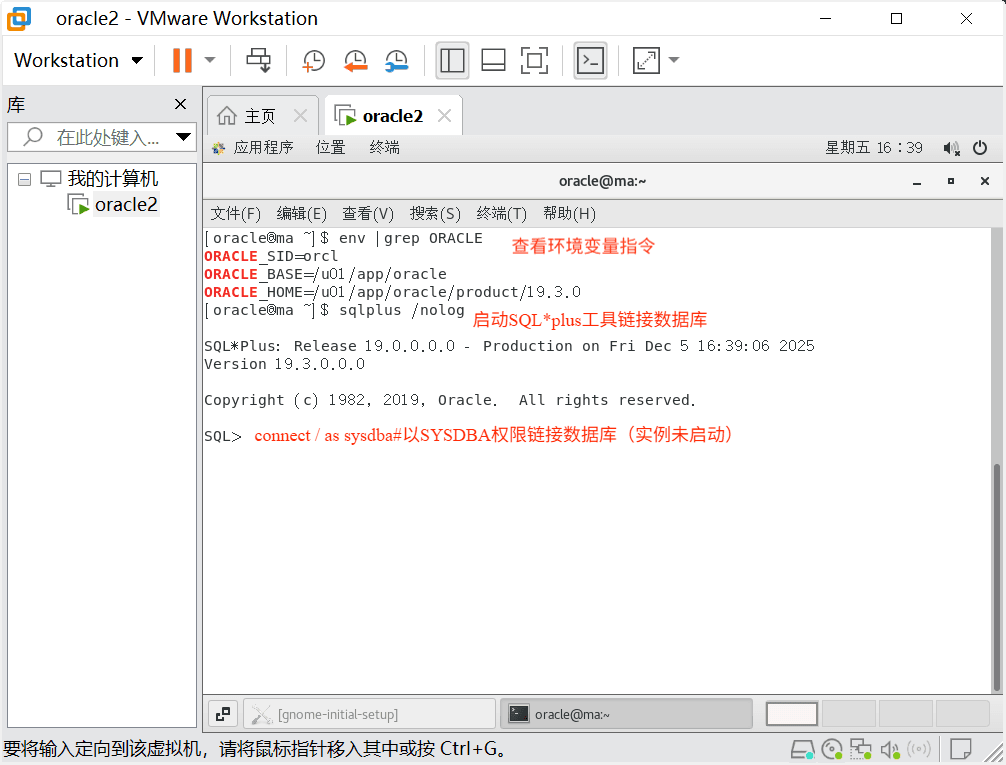The image size is (1006, 765).
Task: Click the ORACLE_HOME path output line
Action: (393, 292)
